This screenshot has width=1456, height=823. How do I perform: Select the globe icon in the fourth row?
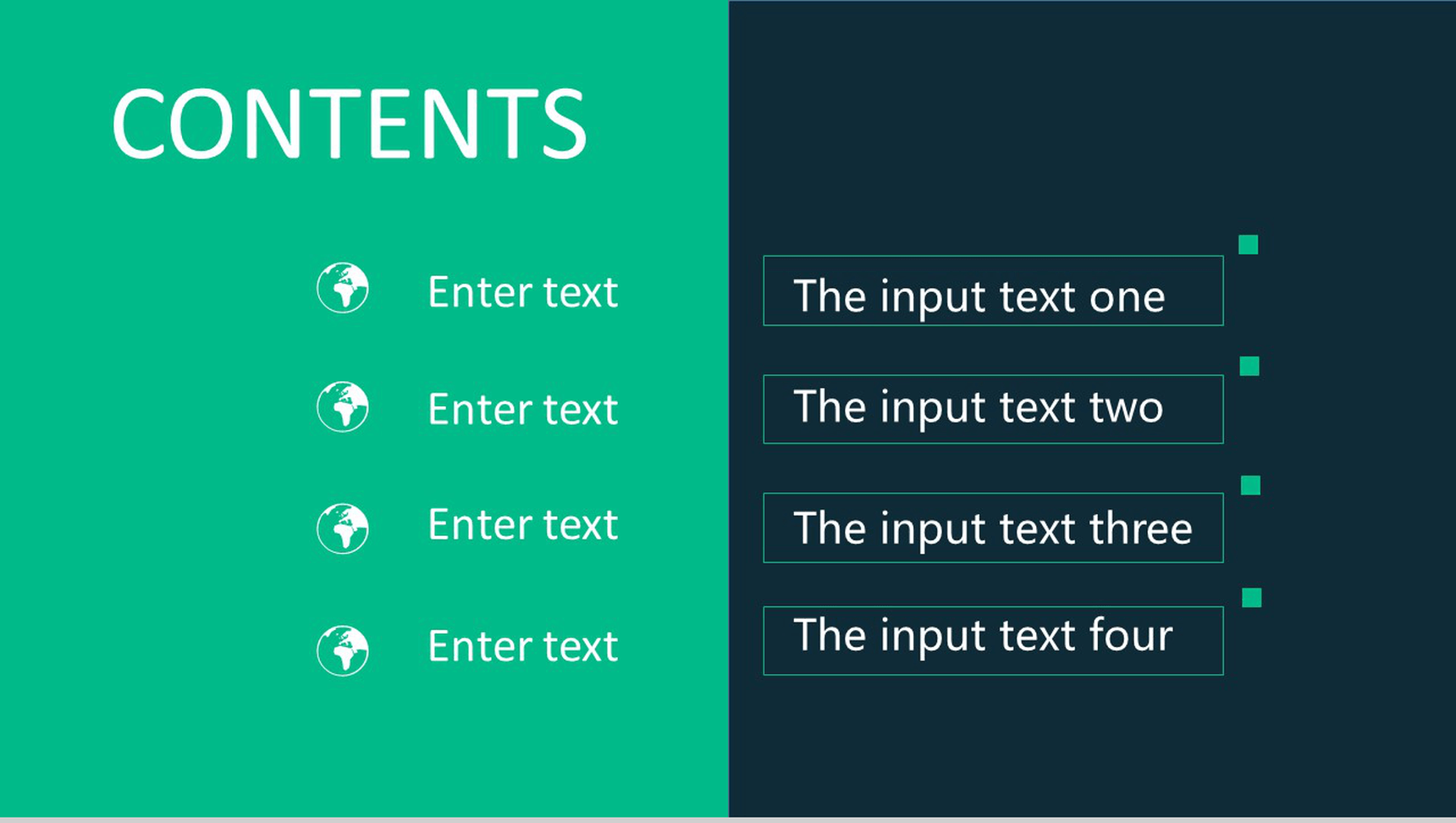coord(343,650)
